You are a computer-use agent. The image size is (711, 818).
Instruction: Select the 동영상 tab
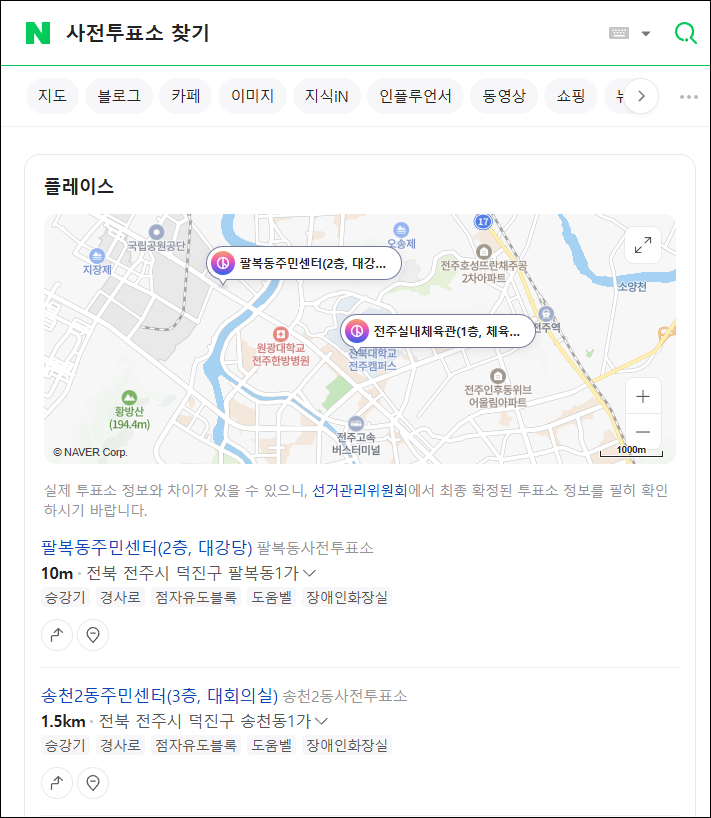(x=504, y=96)
